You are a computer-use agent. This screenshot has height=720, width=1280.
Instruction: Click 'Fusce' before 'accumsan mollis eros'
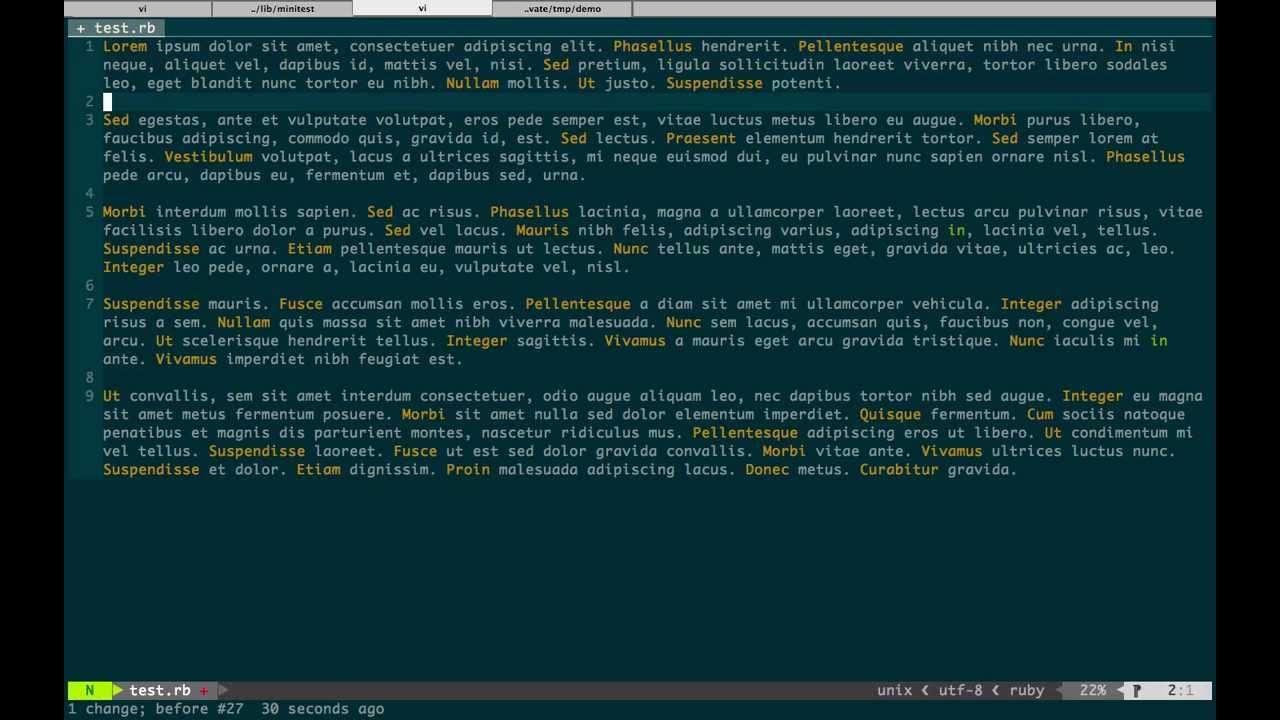[301, 304]
